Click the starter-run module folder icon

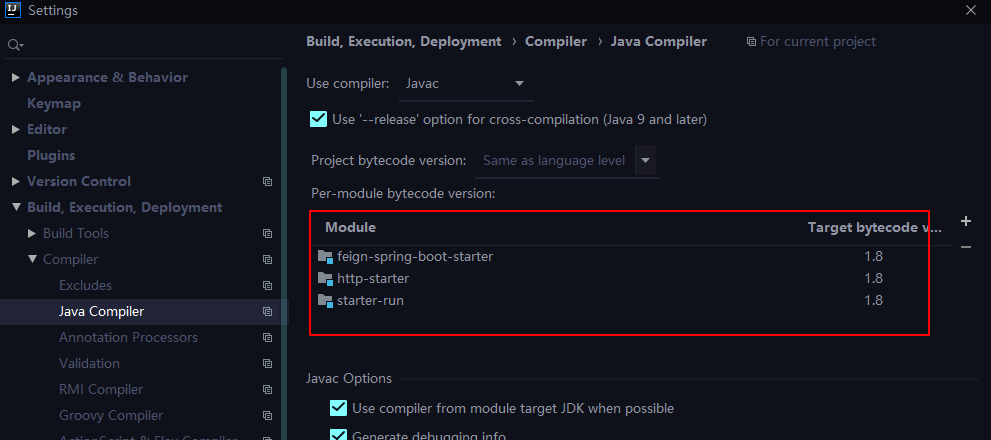pos(324,301)
